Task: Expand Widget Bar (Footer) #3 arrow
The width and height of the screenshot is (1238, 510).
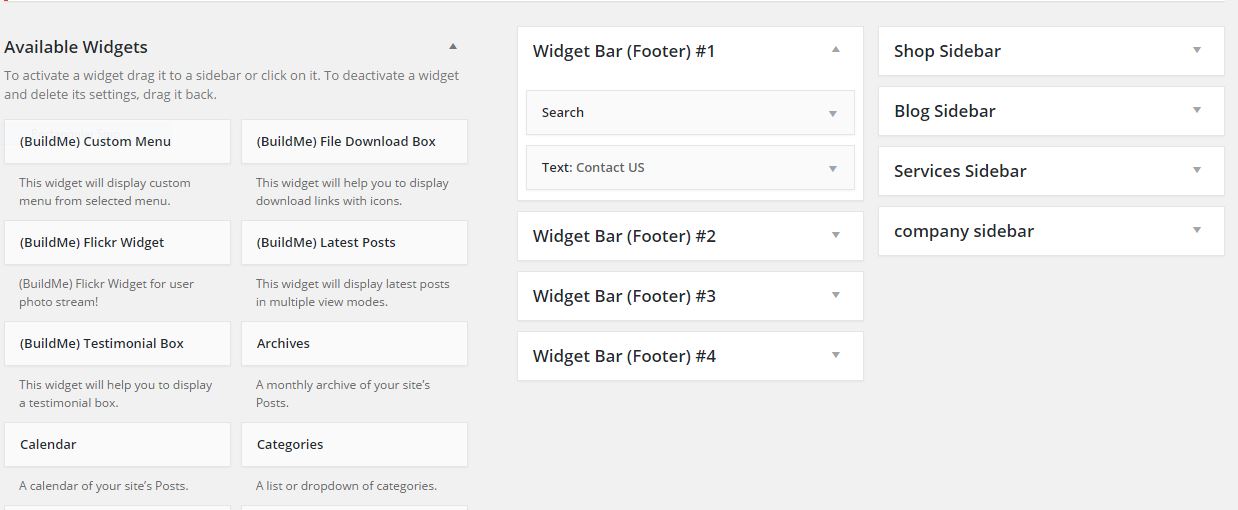Action: coord(836,295)
